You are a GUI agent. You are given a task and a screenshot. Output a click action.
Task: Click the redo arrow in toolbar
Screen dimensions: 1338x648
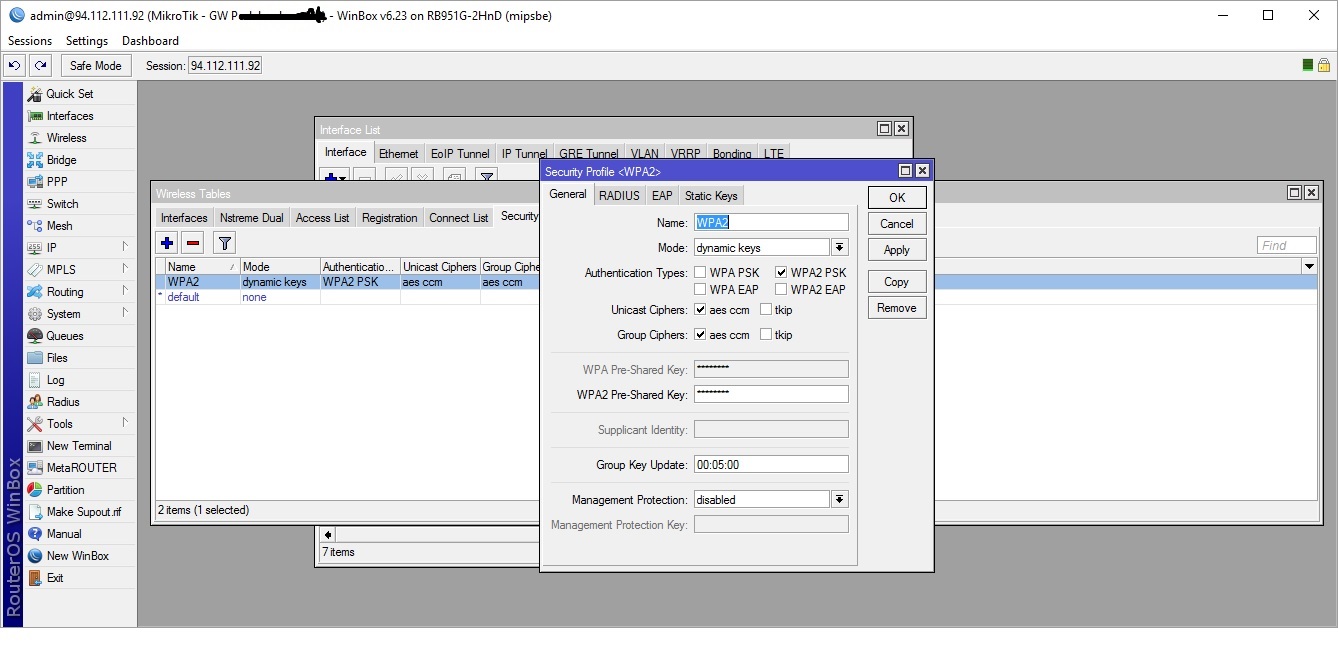tap(40, 66)
